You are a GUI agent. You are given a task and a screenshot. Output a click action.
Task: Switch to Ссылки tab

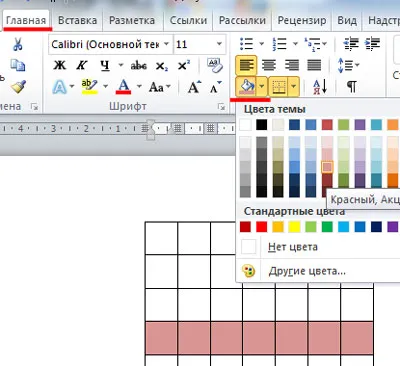click(188, 20)
